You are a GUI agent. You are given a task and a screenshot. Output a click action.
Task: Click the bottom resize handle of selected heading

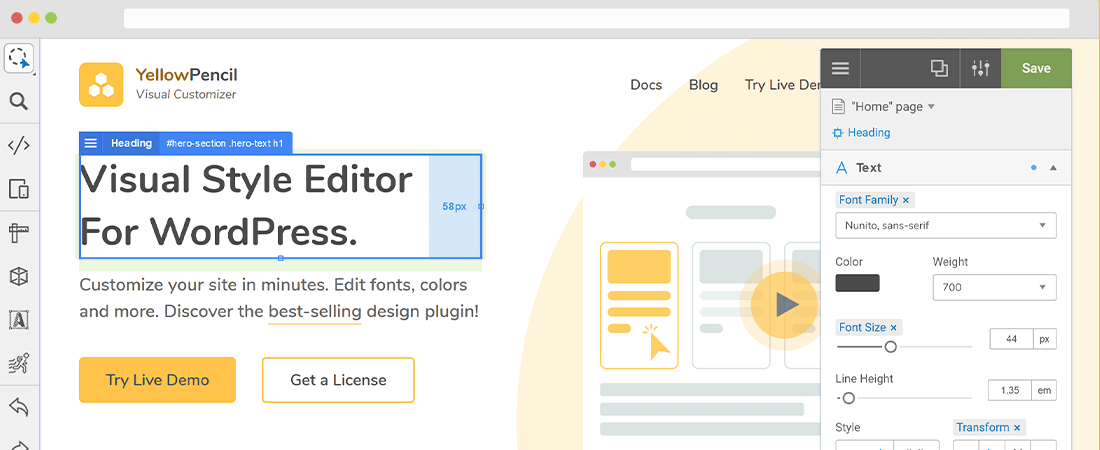(281, 258)
